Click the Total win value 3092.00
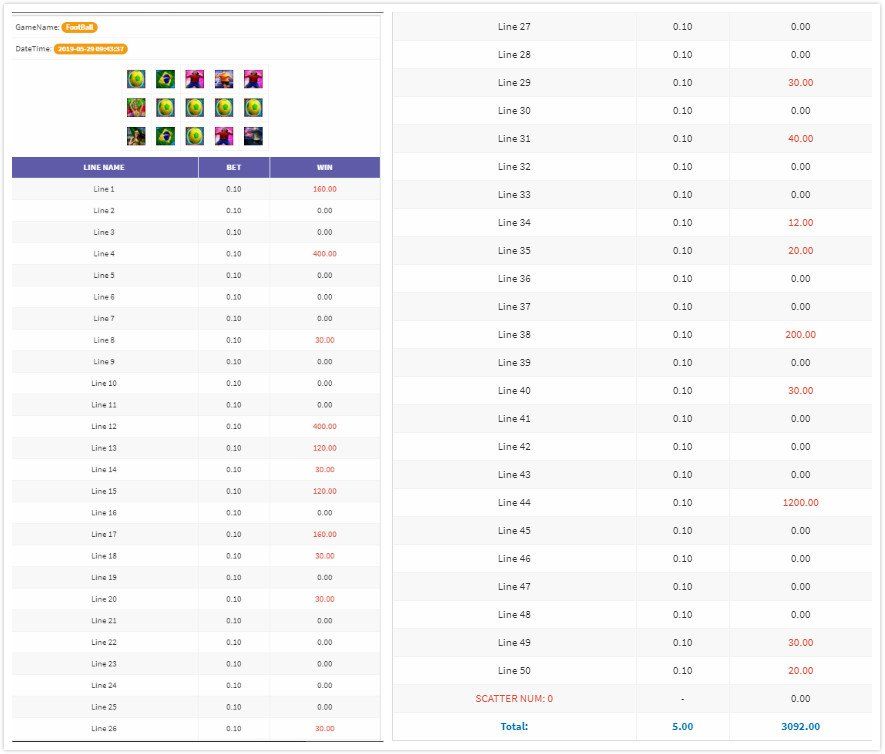The width and height of the screenshot is (885, 754). 800,727
